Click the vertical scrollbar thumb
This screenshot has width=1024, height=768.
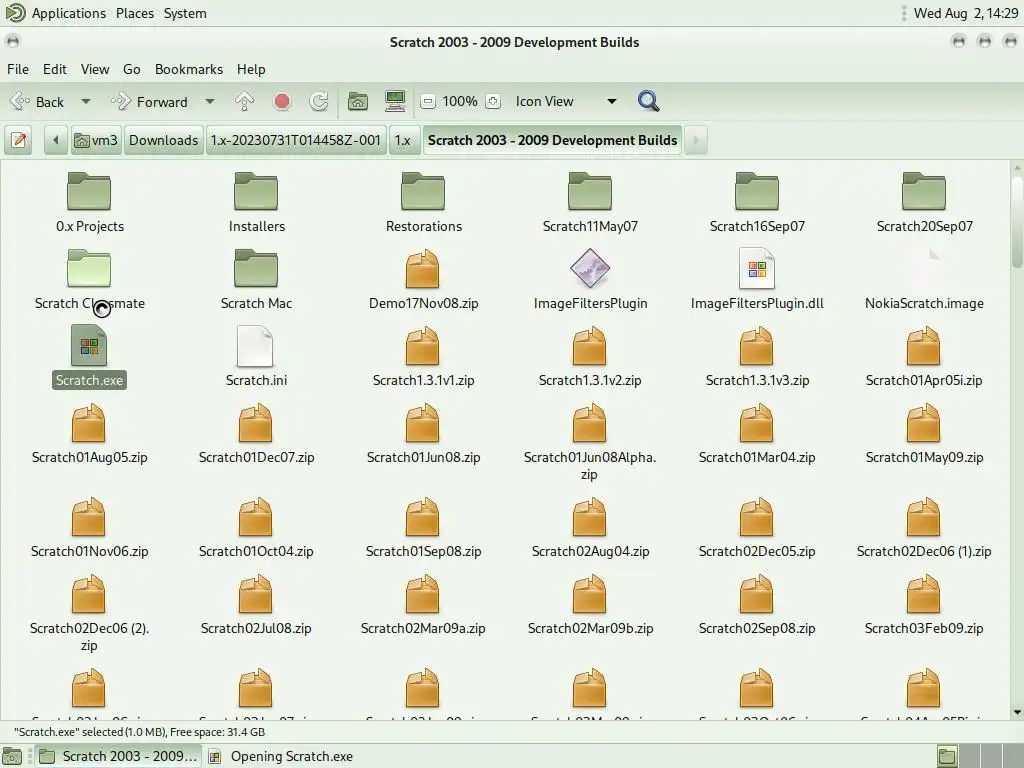(1017, 220)
